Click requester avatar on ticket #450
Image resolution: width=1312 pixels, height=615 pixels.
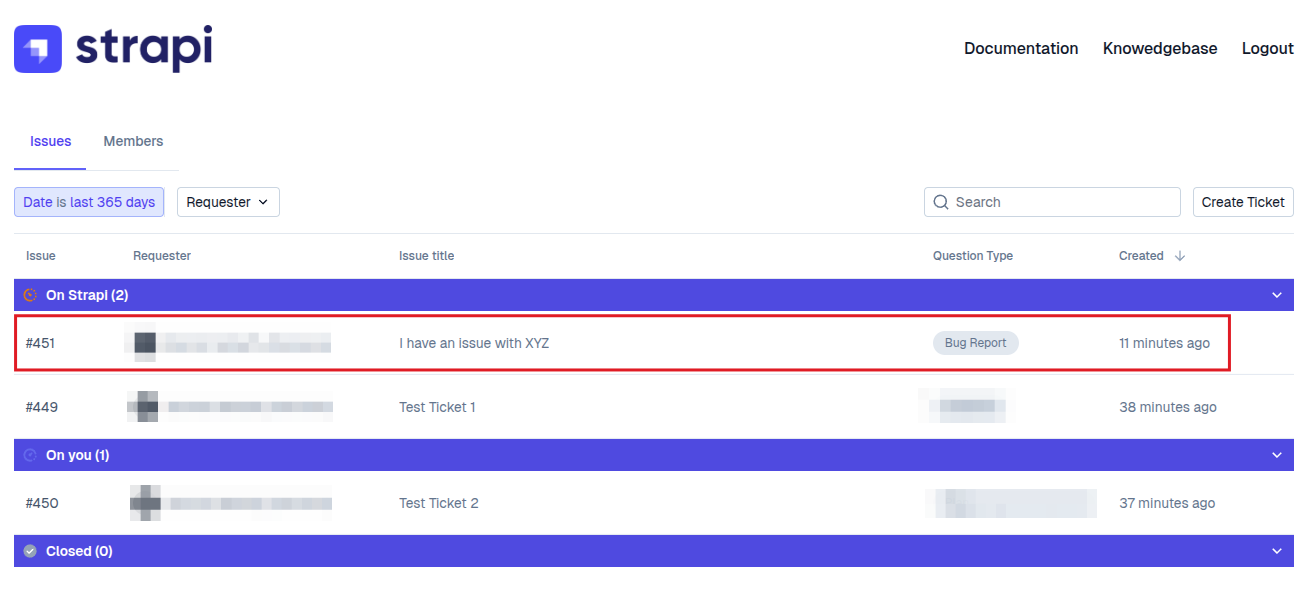146,503
